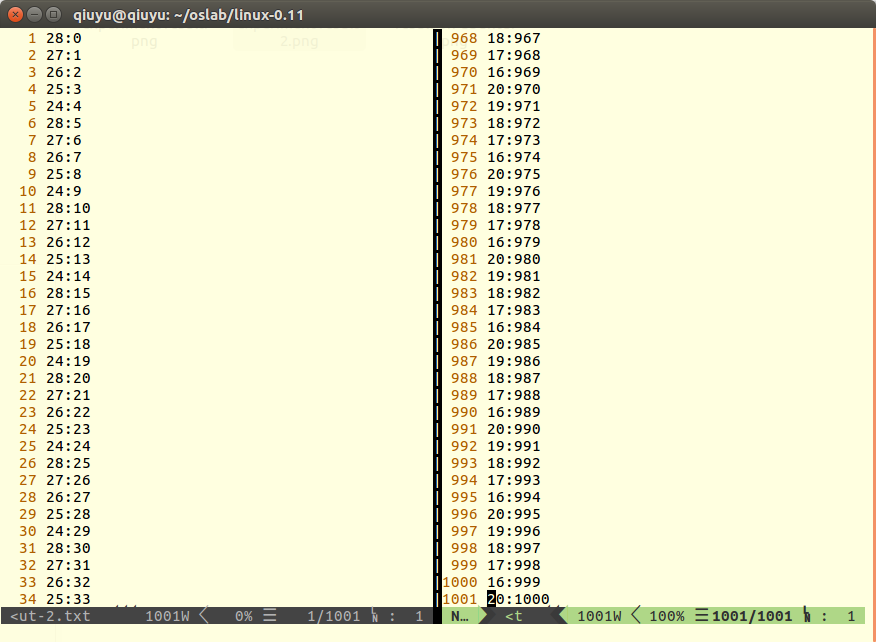Image resolution: width=876 pixels, height=642 pixels.
Task: Click the hamburger icon beside 1001/1001
Action: click(x=701, y=616)
